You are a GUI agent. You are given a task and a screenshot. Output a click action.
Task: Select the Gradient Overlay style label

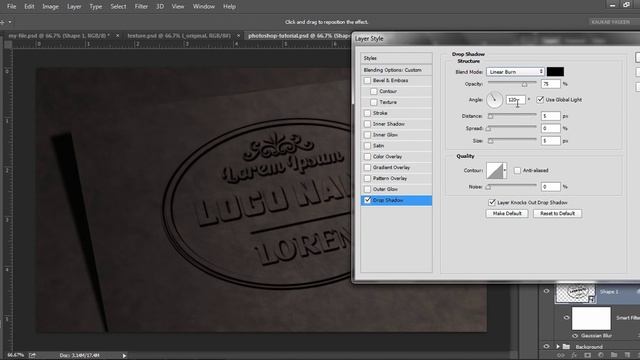(391, 167)
